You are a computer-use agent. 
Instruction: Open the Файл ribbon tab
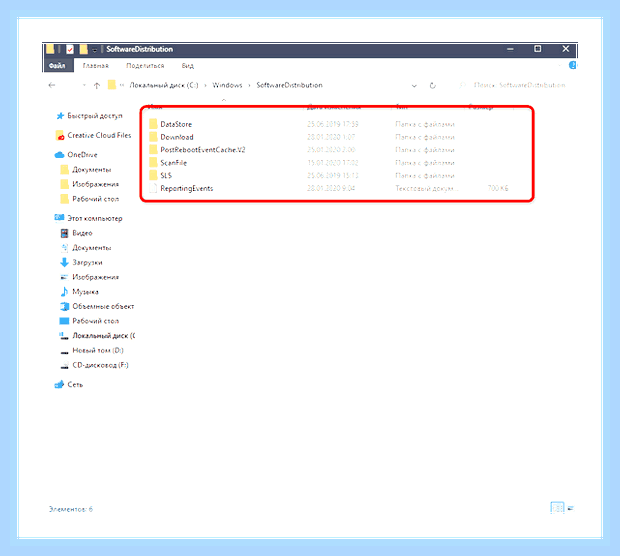pyautogui.click(x=58, y=66)
